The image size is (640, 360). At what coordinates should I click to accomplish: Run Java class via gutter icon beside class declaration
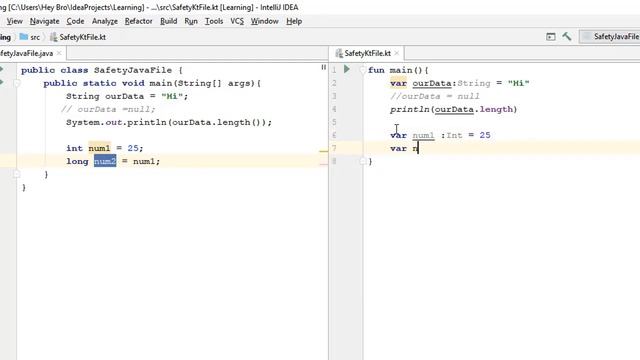coord(2,69)
